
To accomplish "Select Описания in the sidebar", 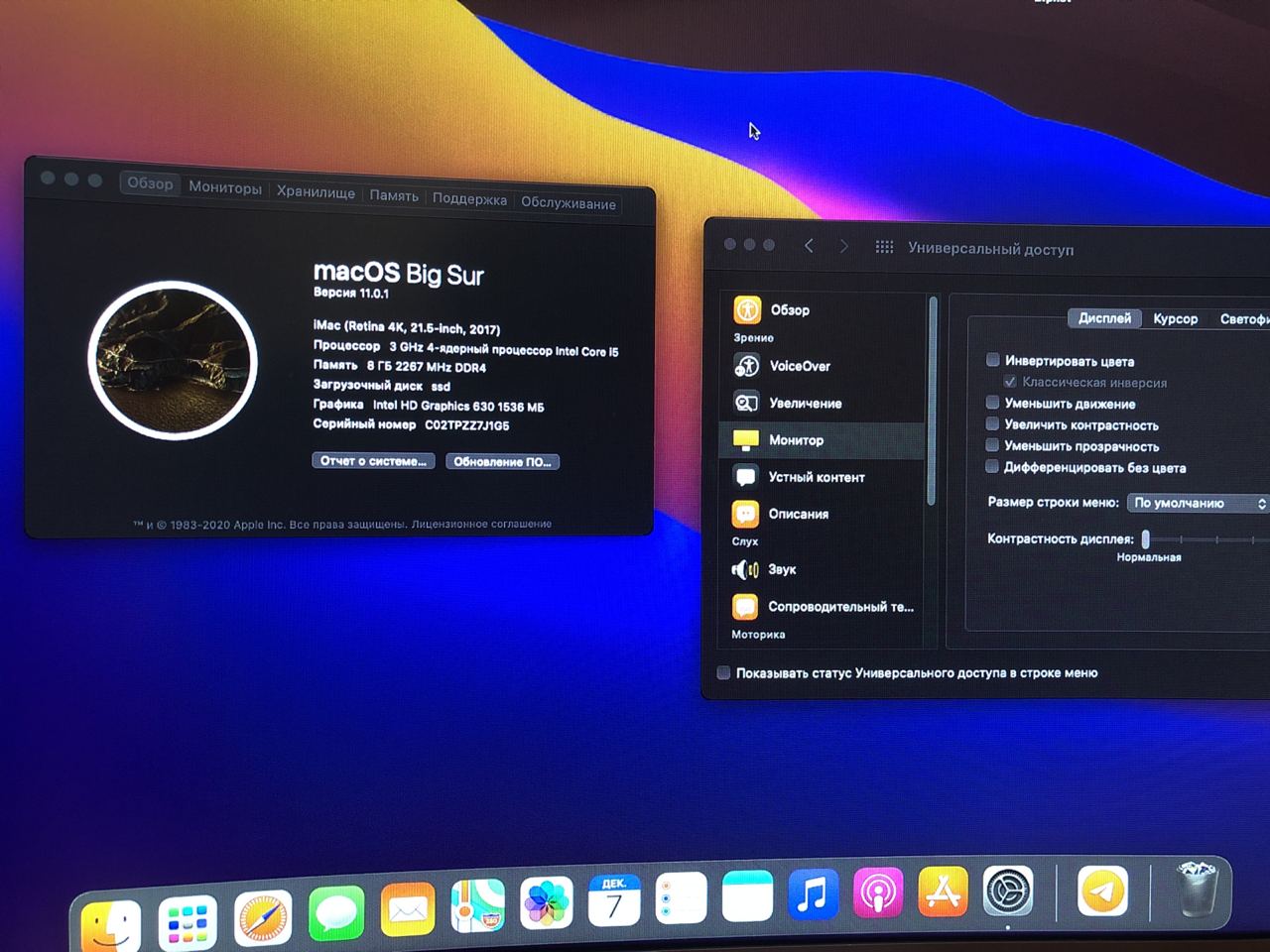I will pyautogui.click(x=822, y=514).
